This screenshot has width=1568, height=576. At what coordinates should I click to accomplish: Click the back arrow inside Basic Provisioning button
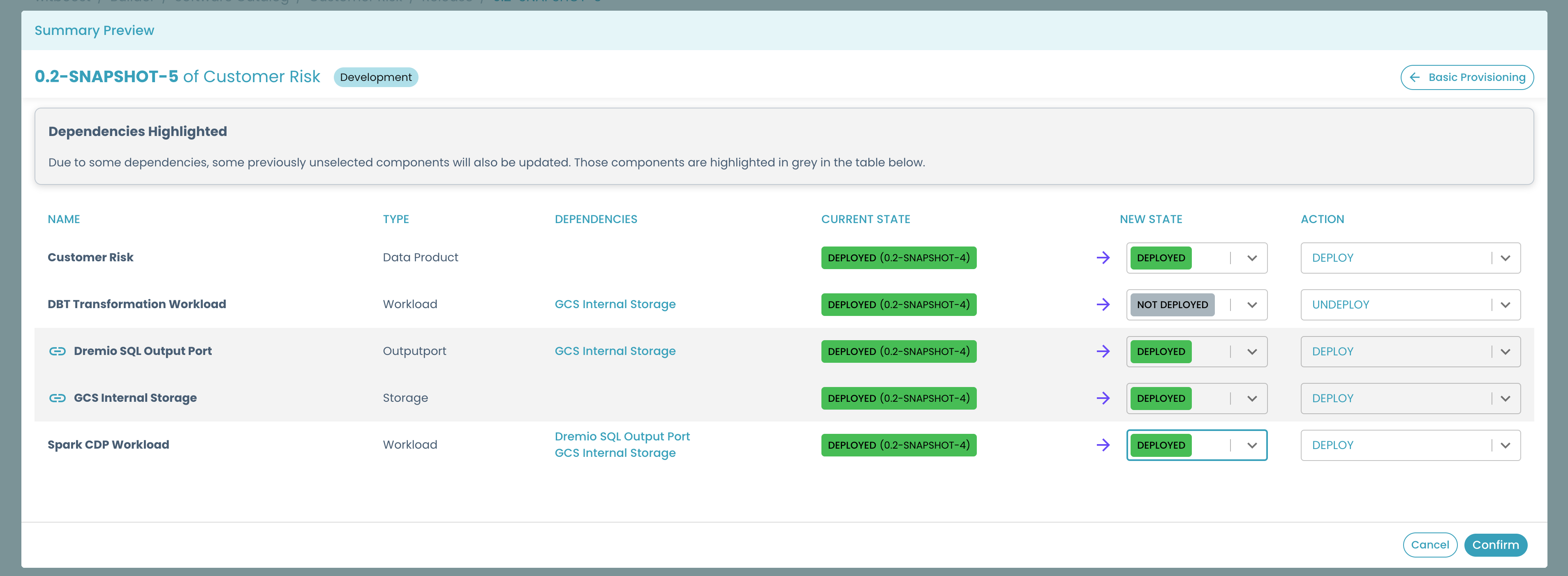tap(1415, 77)
